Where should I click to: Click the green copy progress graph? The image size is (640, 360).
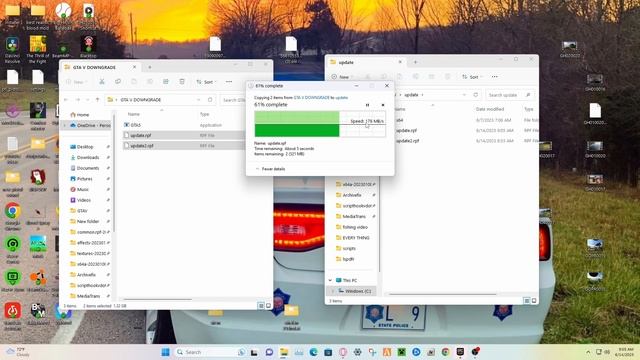(x=320, y=124)
